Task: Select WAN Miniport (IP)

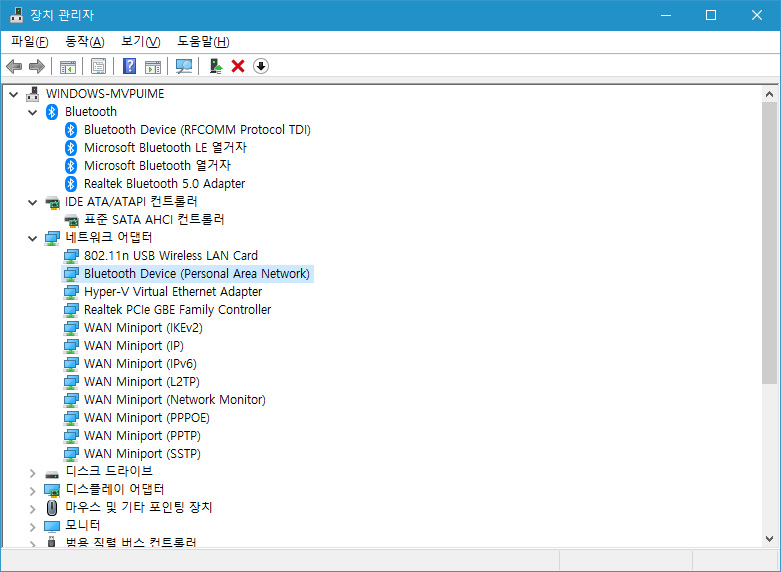Action: coord(134,345)
